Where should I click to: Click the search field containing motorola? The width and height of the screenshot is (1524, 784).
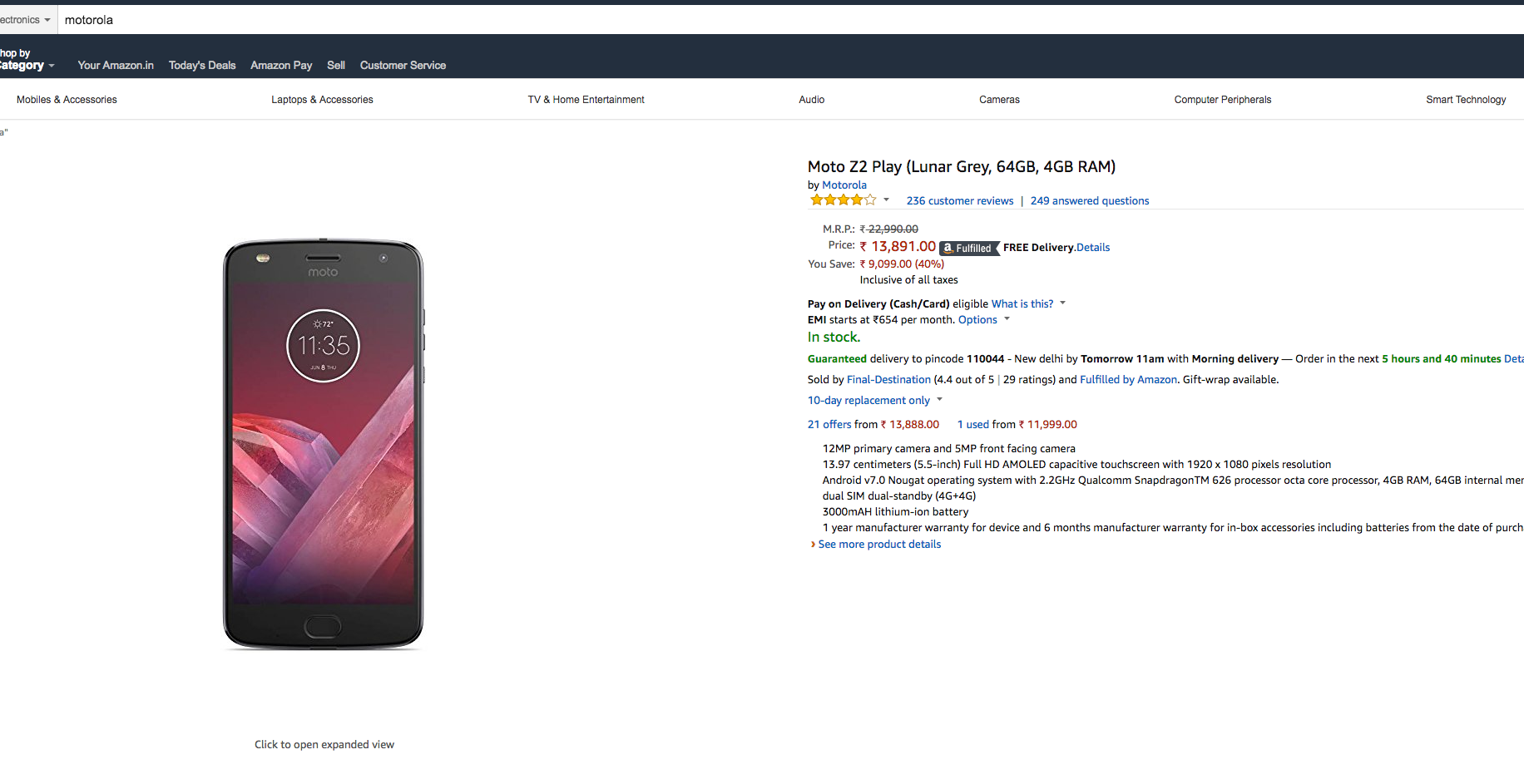(749, 20)
